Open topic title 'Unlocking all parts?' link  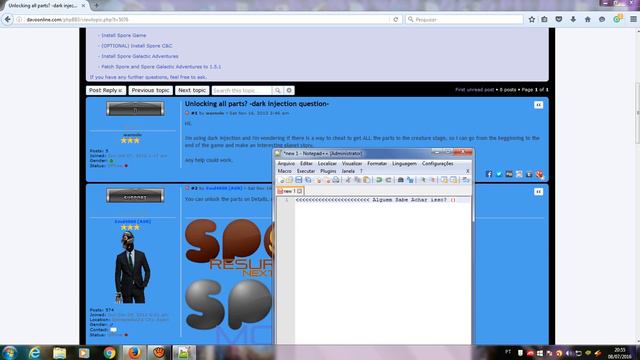[257, 104]
